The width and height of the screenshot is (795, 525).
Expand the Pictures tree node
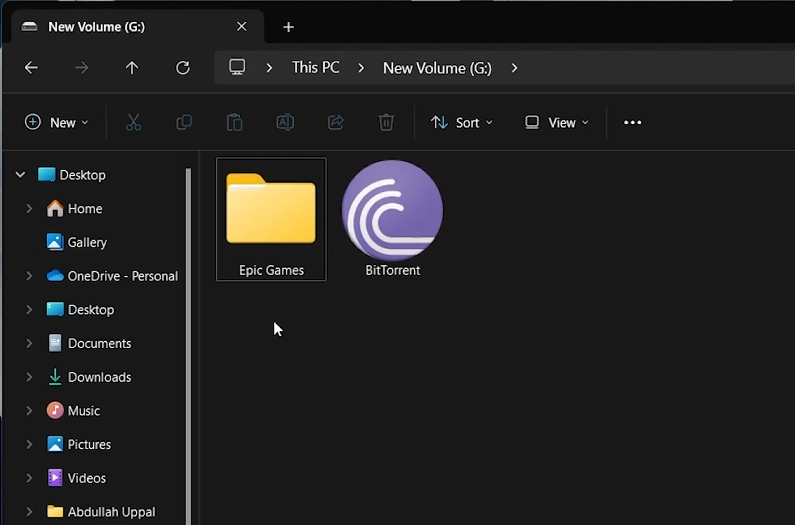[x=29, y=444]
